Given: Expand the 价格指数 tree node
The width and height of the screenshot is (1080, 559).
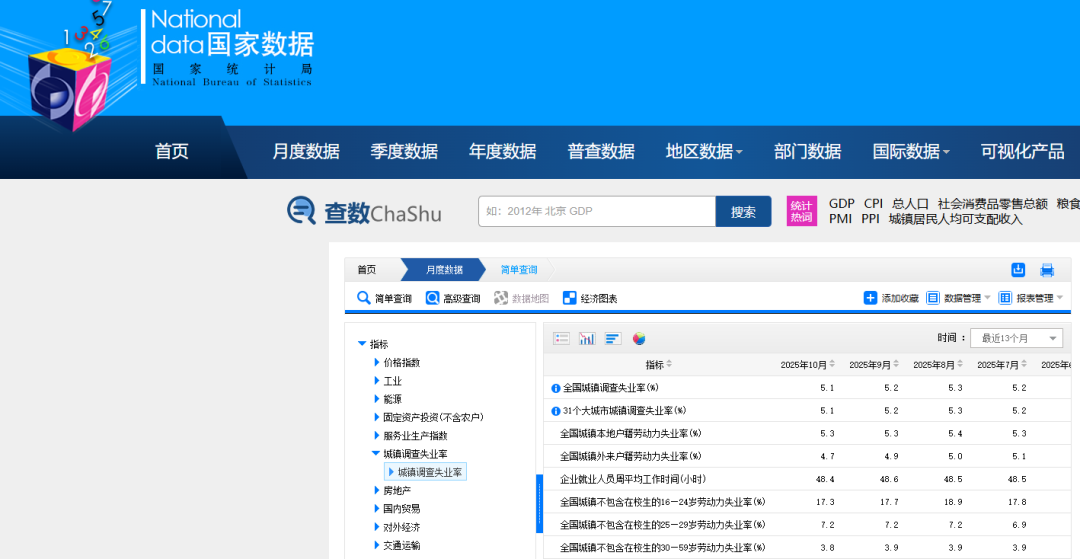Looking at the screenshot, I should point(377,363).
